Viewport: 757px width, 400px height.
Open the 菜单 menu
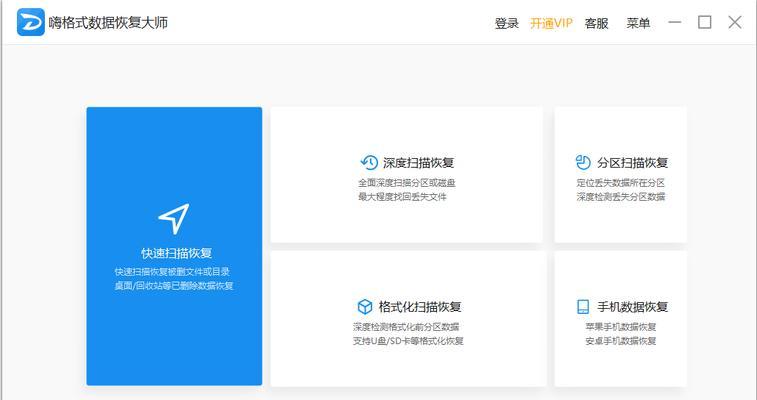(638, 23)
